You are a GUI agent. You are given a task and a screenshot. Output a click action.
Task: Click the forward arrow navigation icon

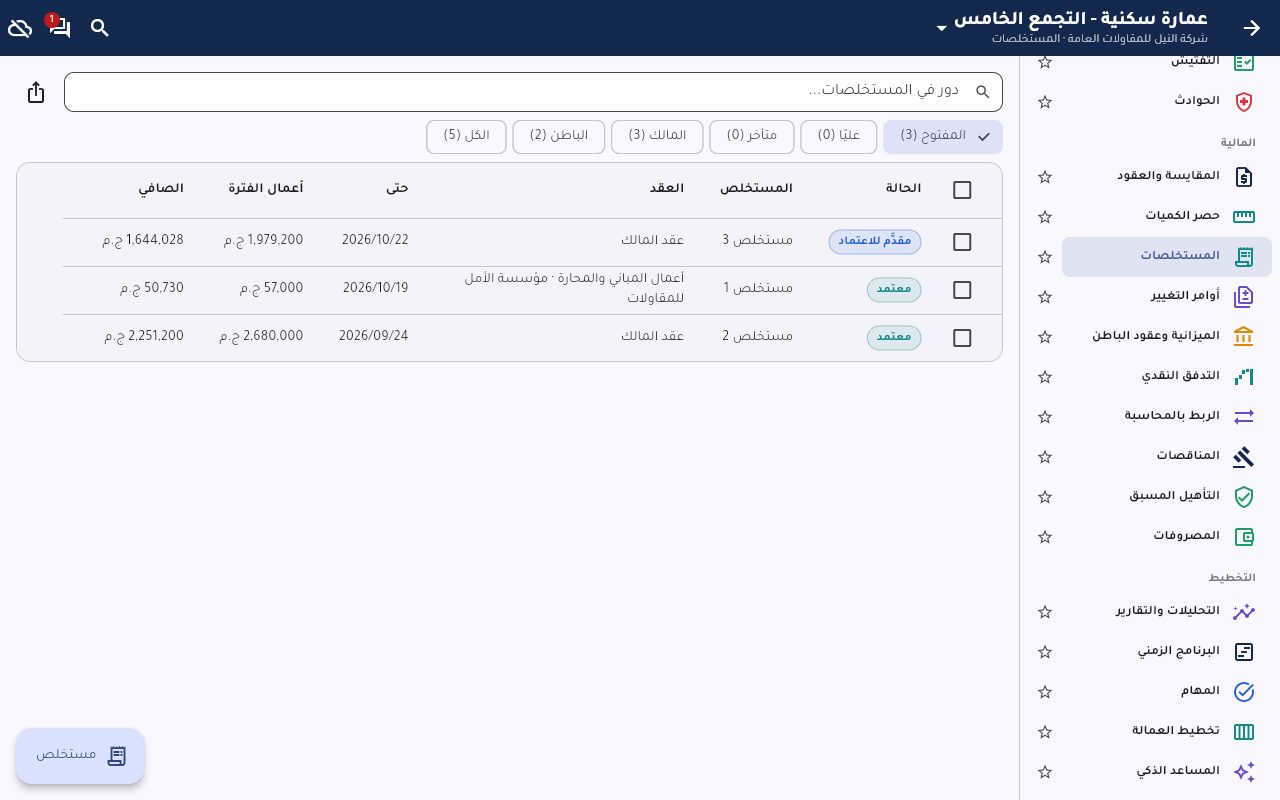tap(1252, 28)
